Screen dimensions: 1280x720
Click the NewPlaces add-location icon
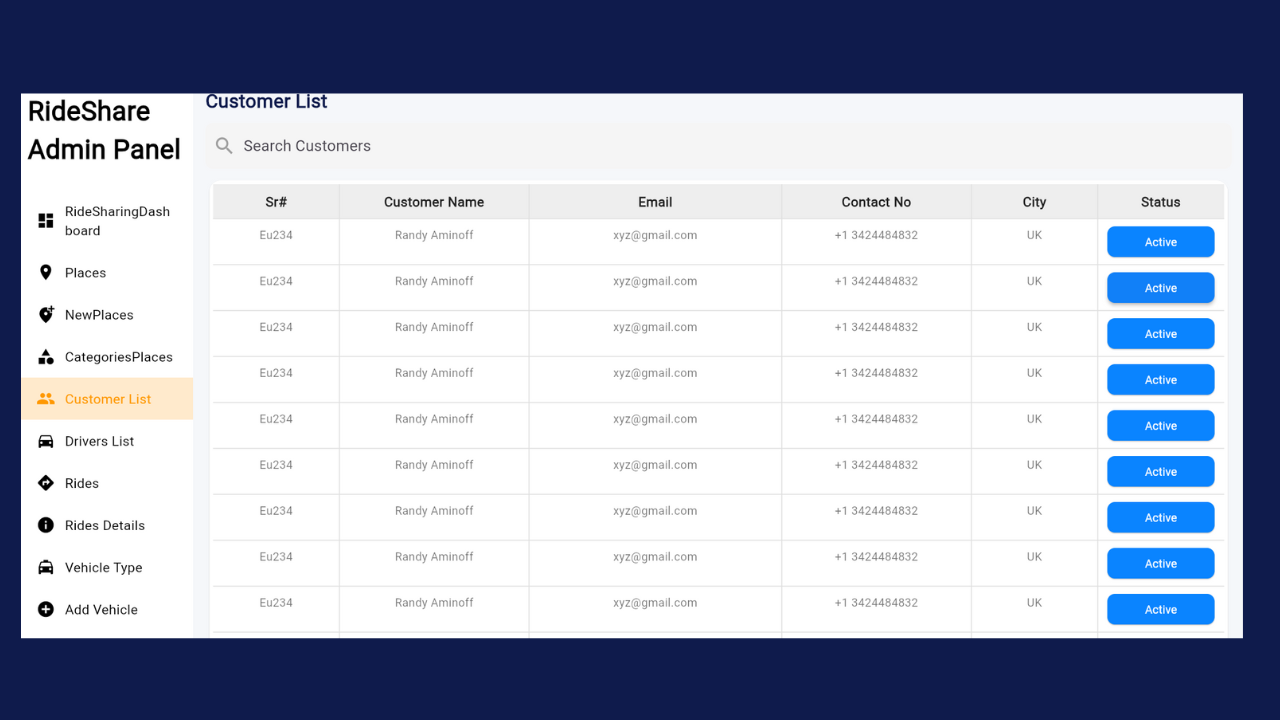[x=46, y=314]
